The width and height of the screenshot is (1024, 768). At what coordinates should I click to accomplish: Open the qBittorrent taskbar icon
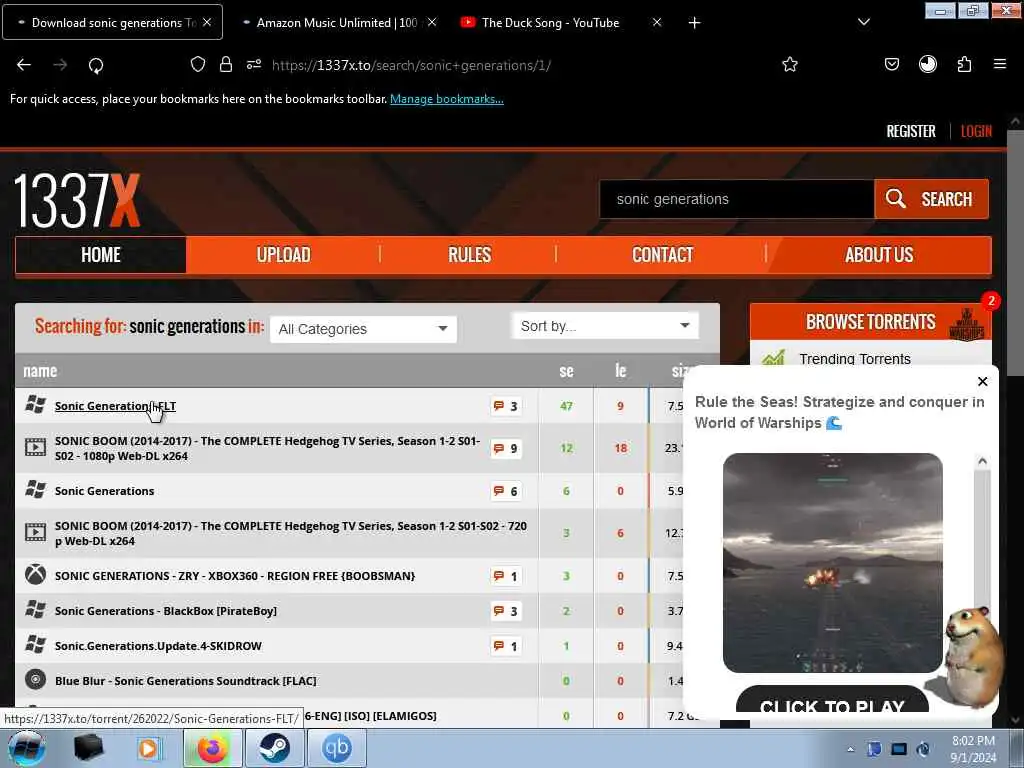point(336,748)
